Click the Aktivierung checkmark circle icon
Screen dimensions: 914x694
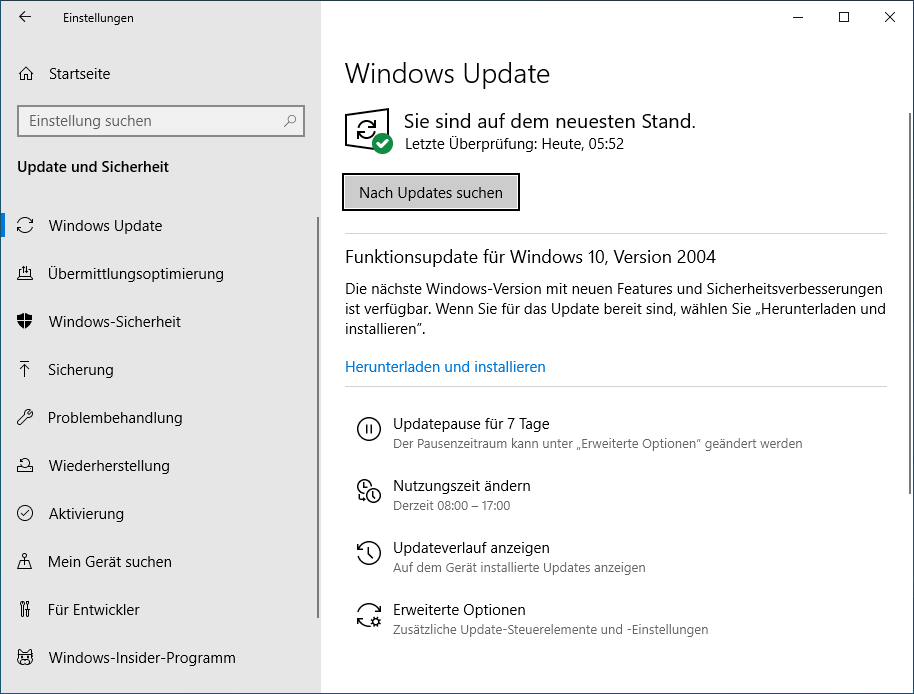pos(26,514)
